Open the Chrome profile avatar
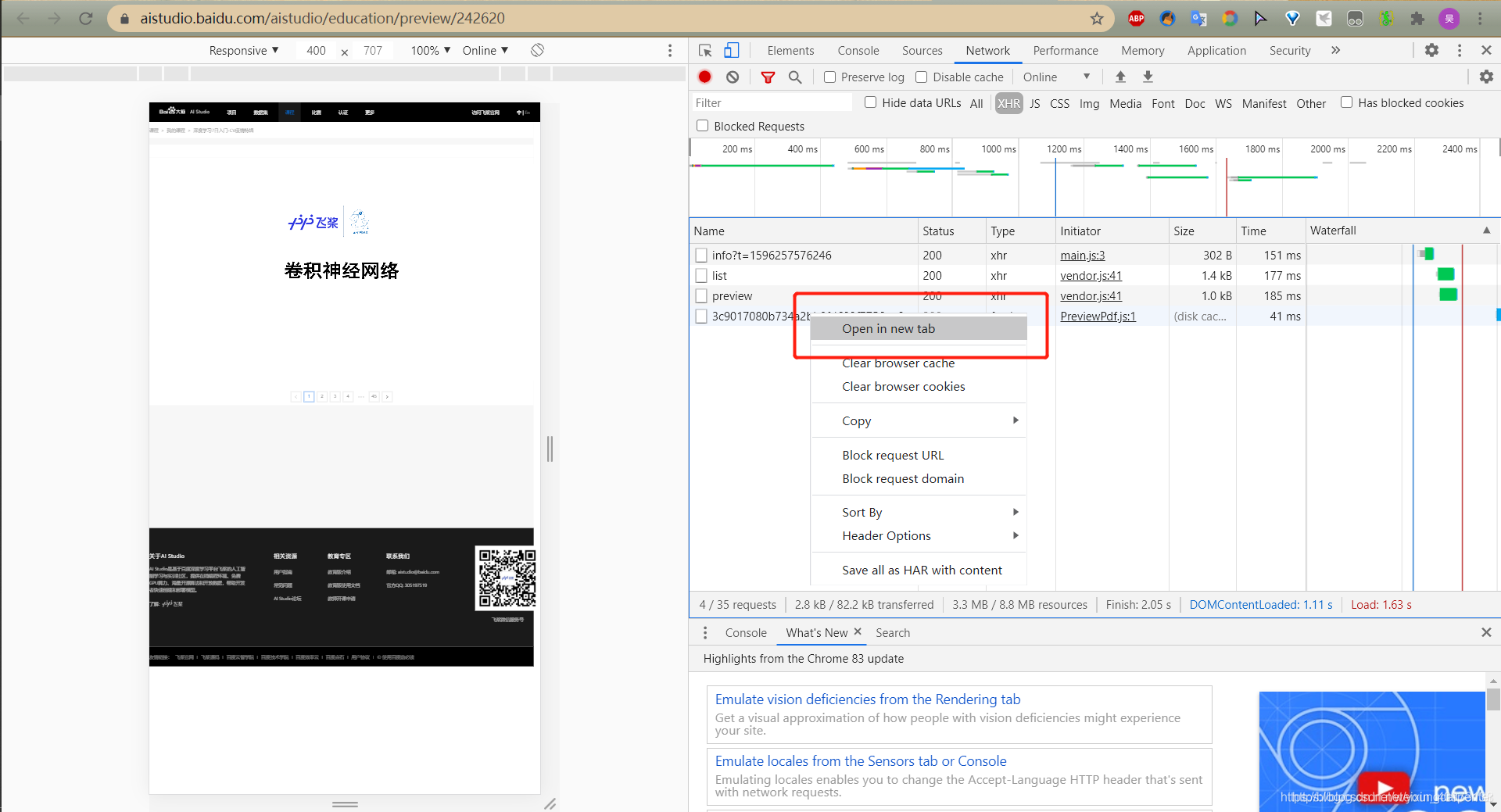The image size is (1501, 812). coord(1449,18)
